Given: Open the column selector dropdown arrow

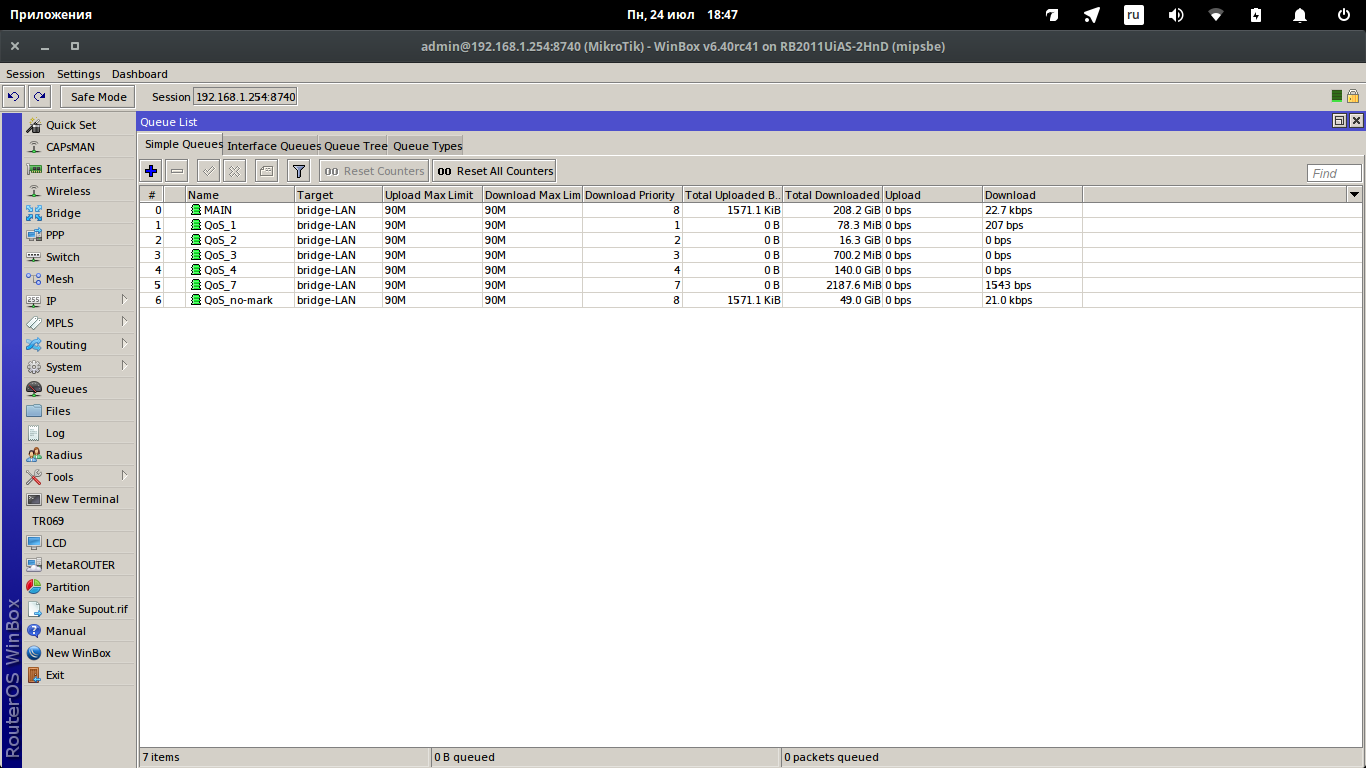Looking at the screenshot, I should pos(1355,194).
